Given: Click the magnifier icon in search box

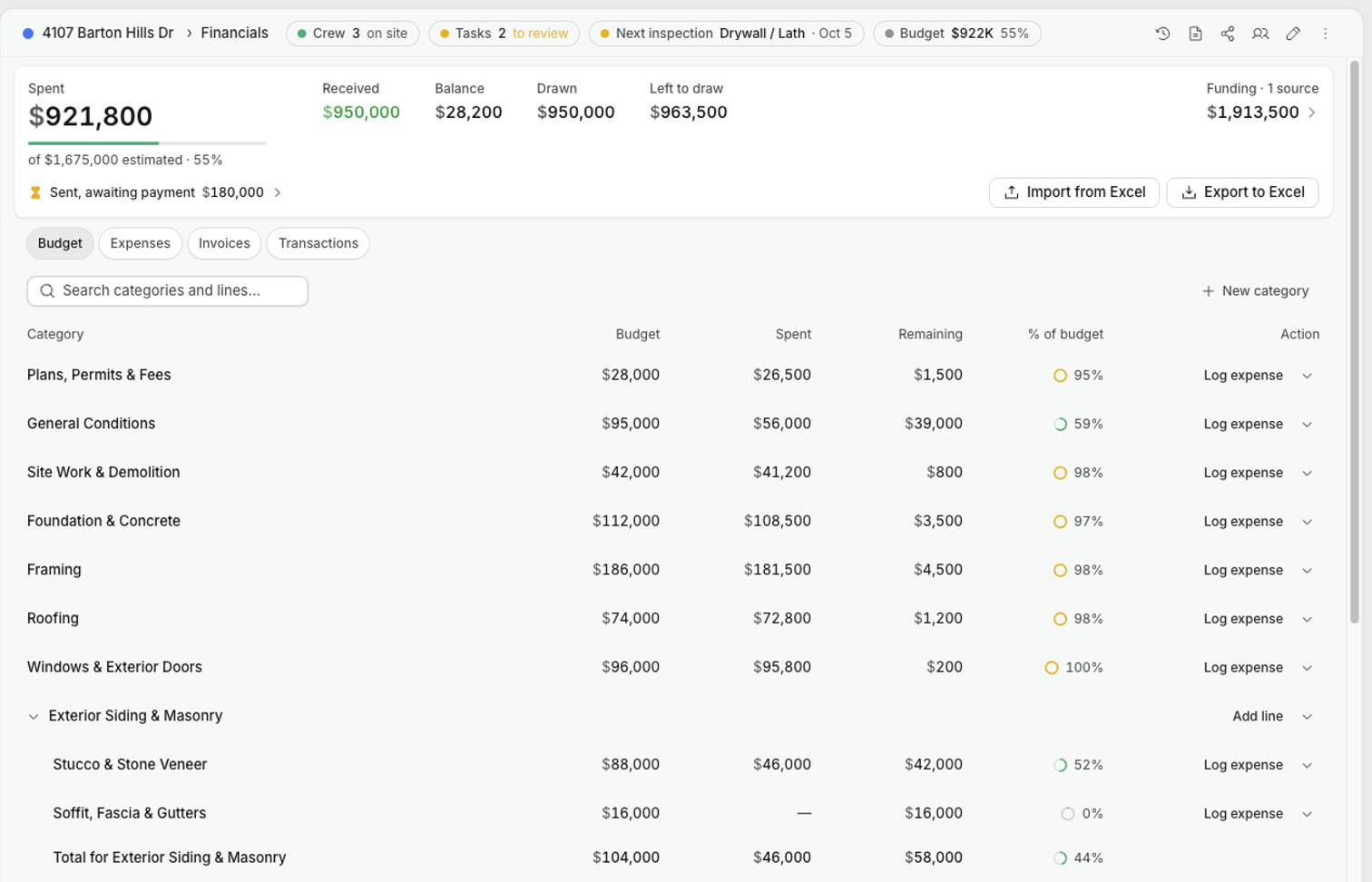Looking at the screenshot, I should [x=47, y=291].
